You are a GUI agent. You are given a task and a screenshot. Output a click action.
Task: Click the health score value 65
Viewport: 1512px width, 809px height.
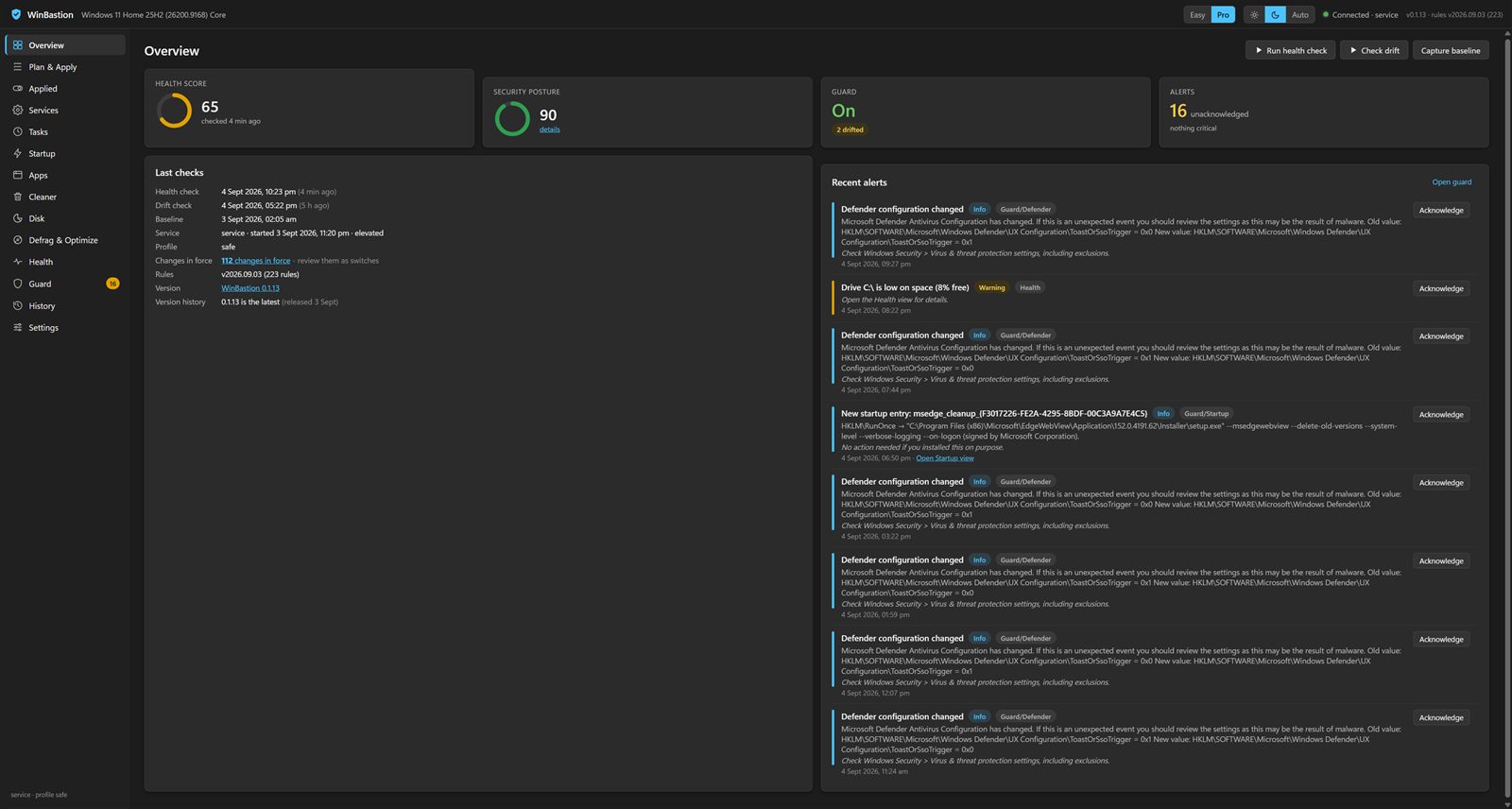pos(210,107)
